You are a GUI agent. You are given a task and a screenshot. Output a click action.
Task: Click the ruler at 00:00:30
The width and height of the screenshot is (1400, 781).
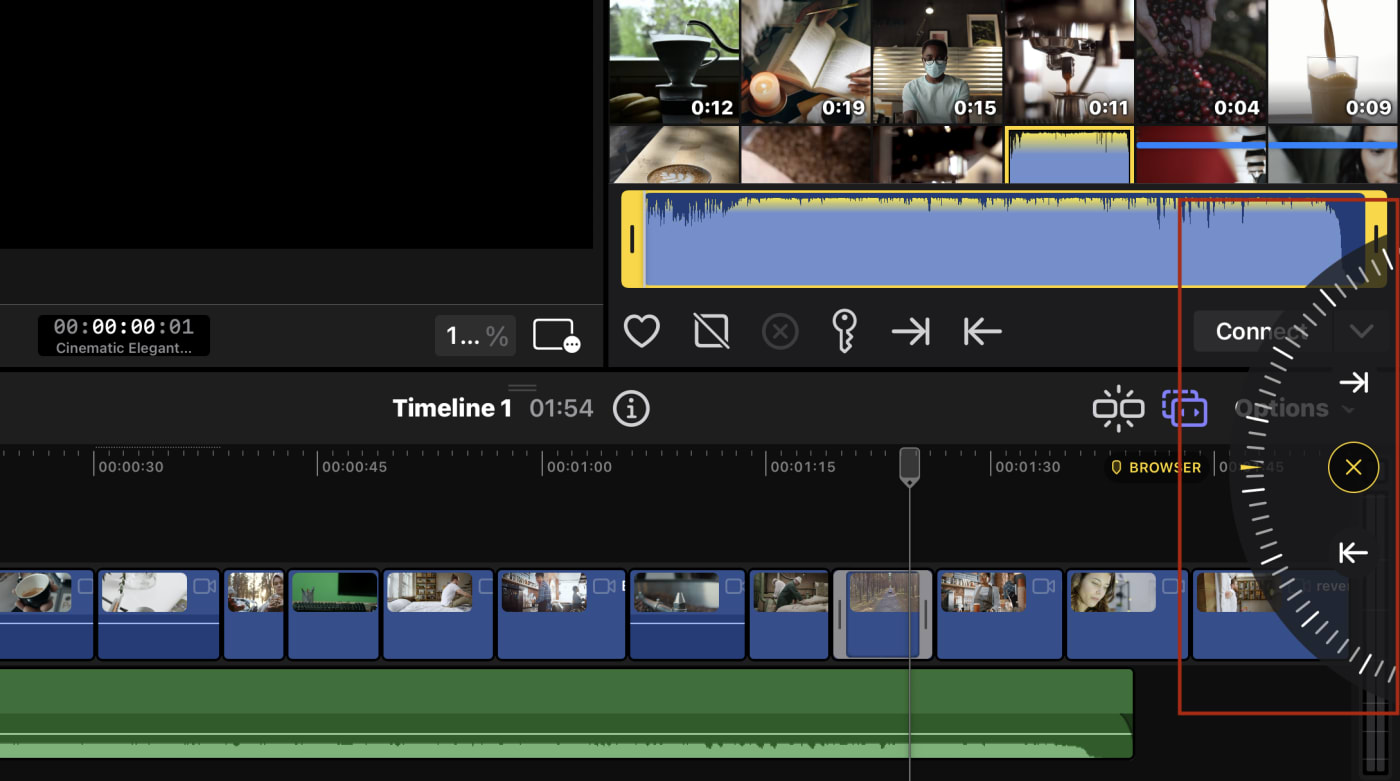click(130, 467)
